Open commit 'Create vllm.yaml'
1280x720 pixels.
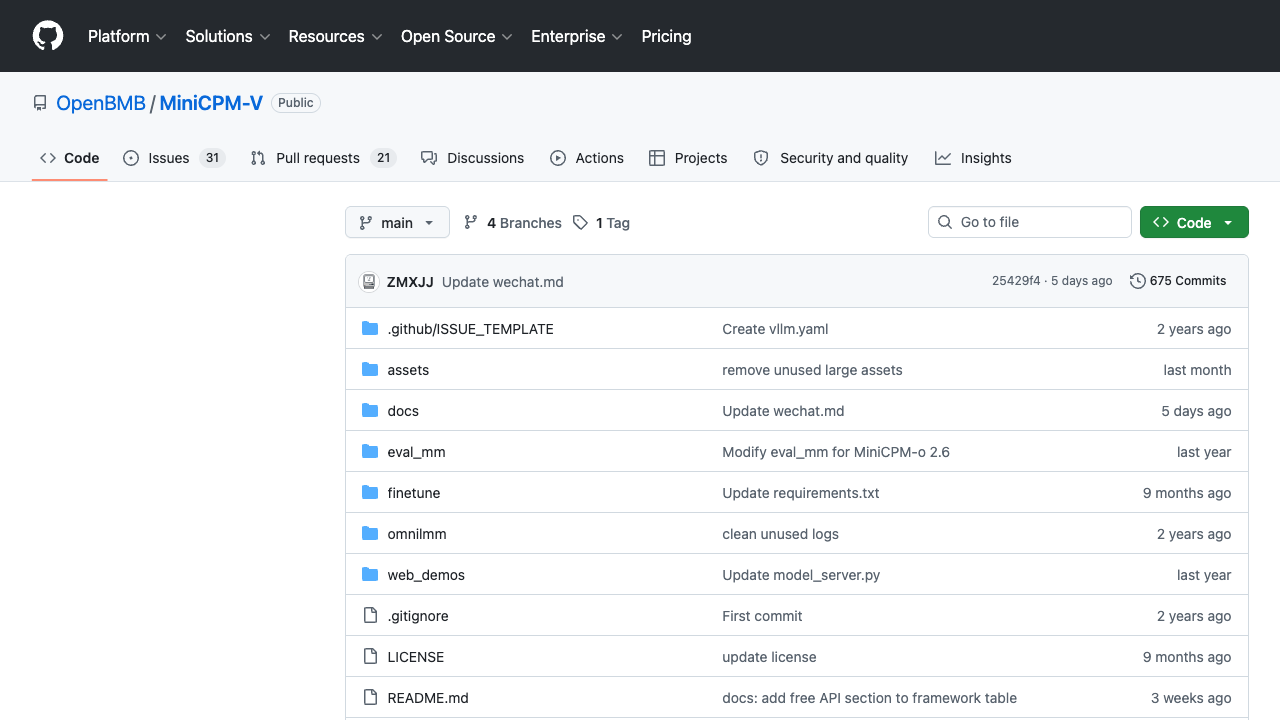click(x=775, y=329)
